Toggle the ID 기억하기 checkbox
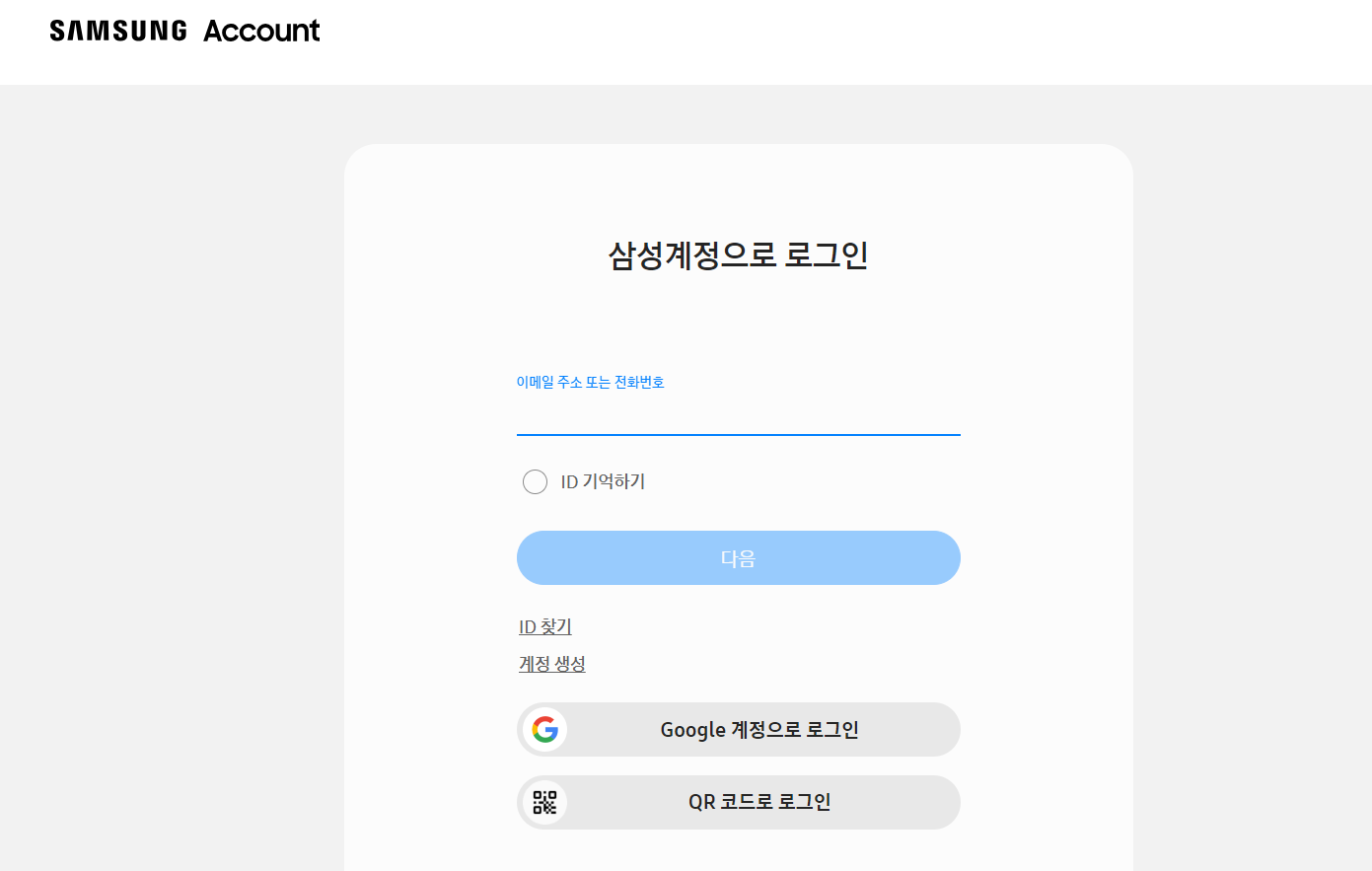The image size is (1372, 871). click(x=535, y=481)
